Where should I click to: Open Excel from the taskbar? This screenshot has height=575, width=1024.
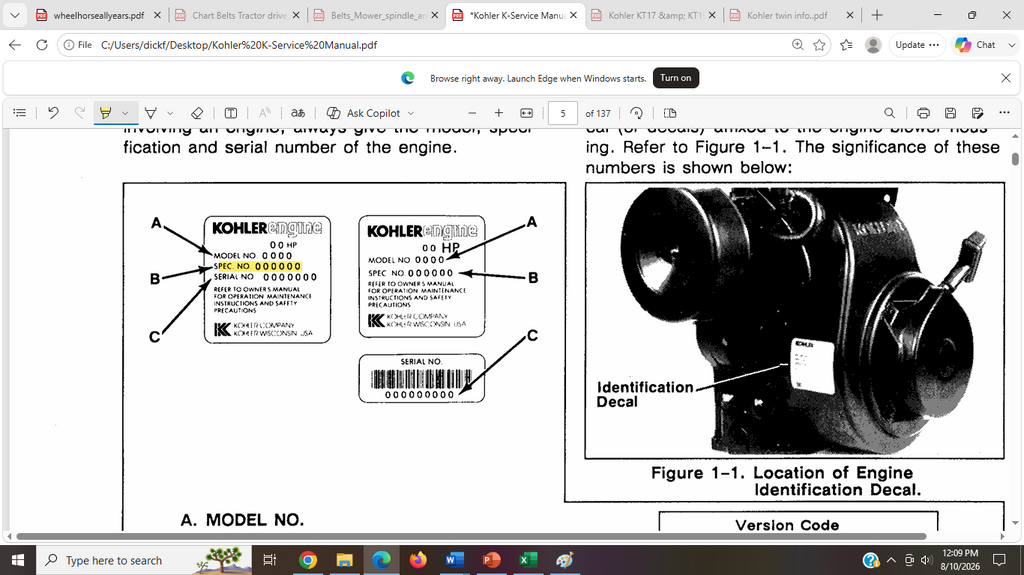[x=528, y=560]
